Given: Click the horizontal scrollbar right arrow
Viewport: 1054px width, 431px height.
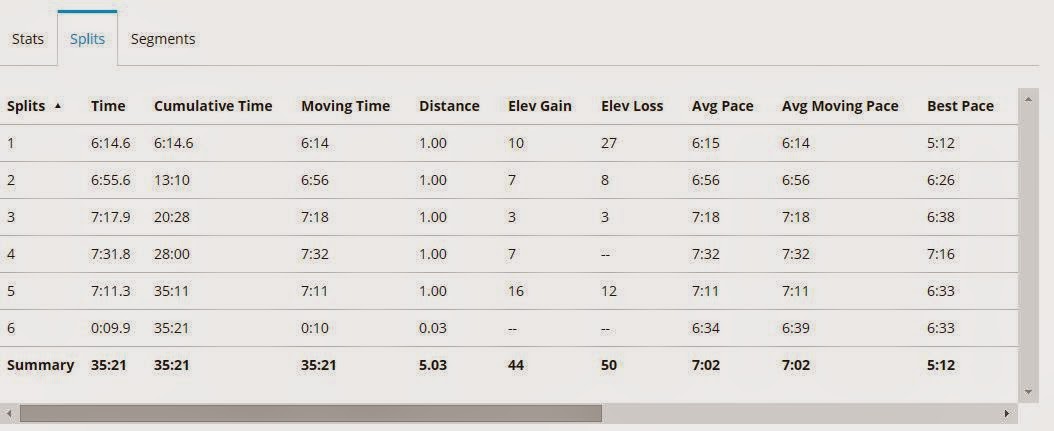Looking at the screenshot, I should point(1007,413).
